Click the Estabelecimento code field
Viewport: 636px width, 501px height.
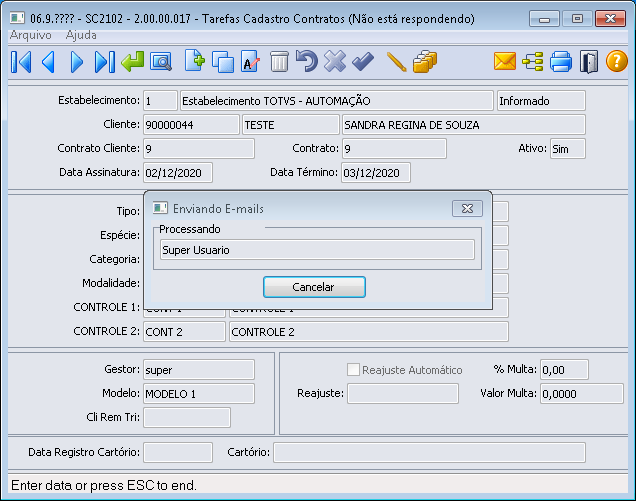[160, 101]
